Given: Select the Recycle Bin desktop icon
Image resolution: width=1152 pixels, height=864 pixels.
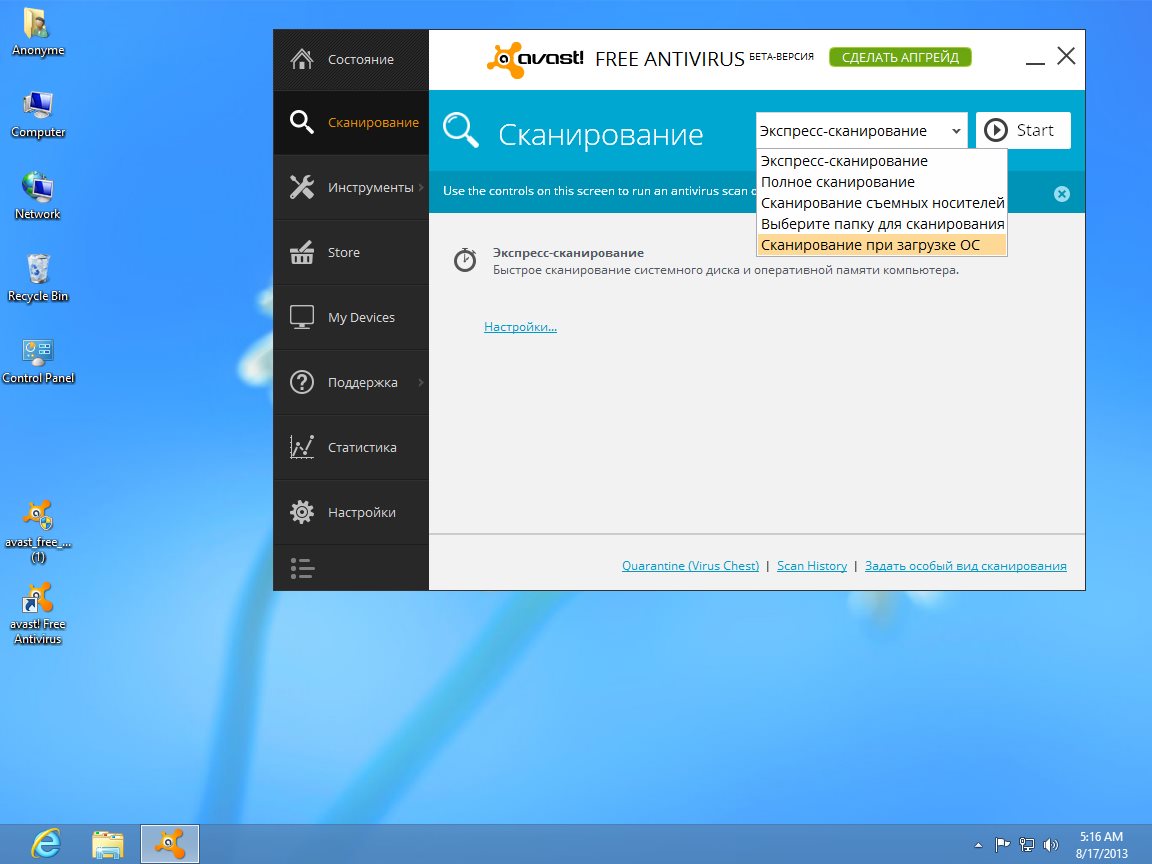Looking at the screenshot, I should 37,278.
